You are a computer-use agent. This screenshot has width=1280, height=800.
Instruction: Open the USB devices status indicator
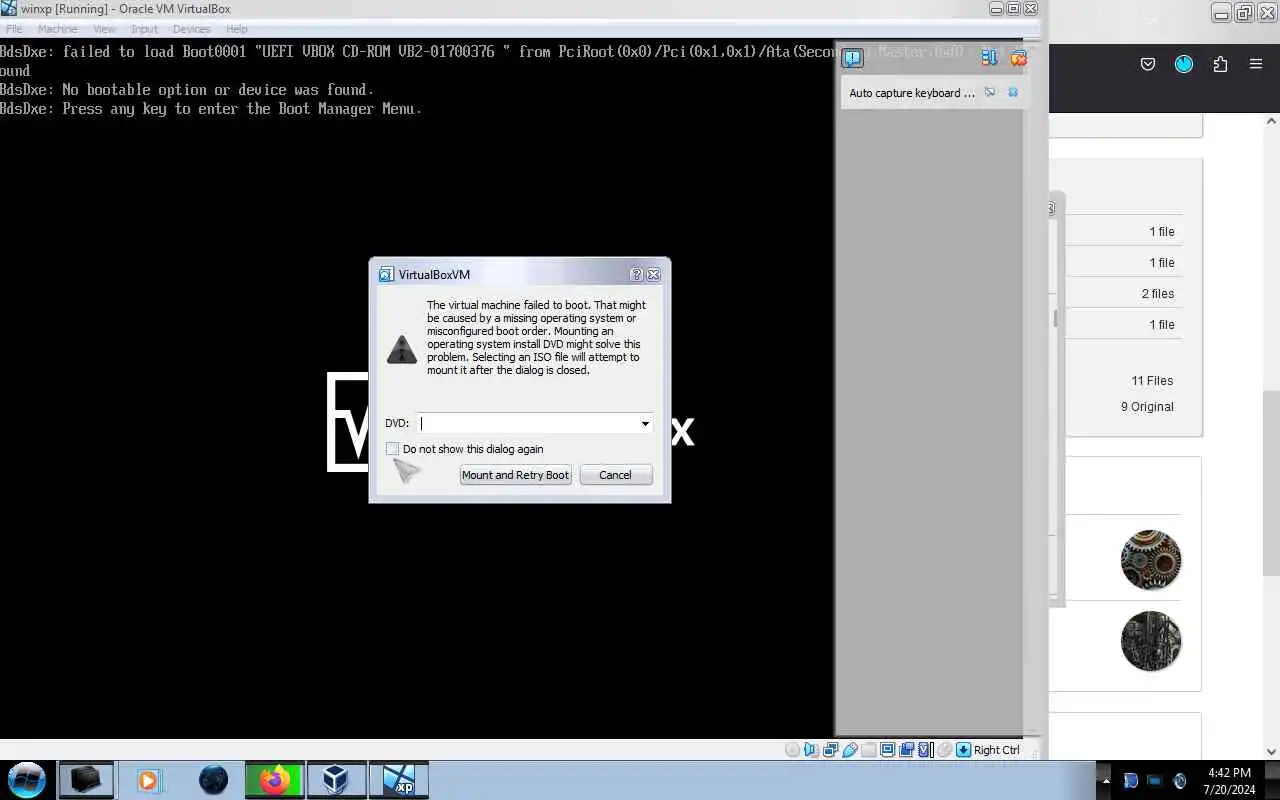[x=850, y=750]
